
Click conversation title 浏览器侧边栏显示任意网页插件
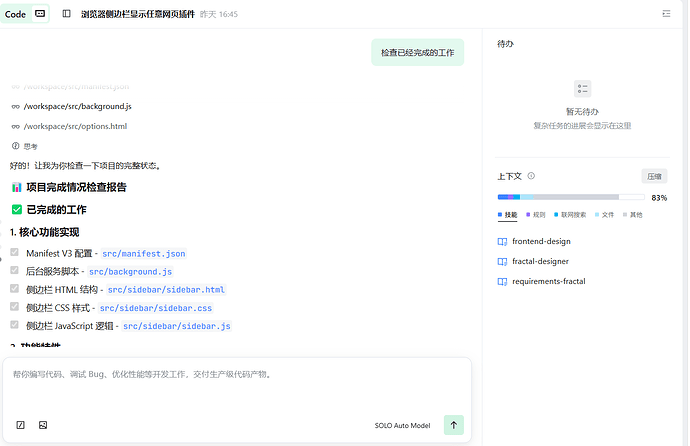pos(138,14)
